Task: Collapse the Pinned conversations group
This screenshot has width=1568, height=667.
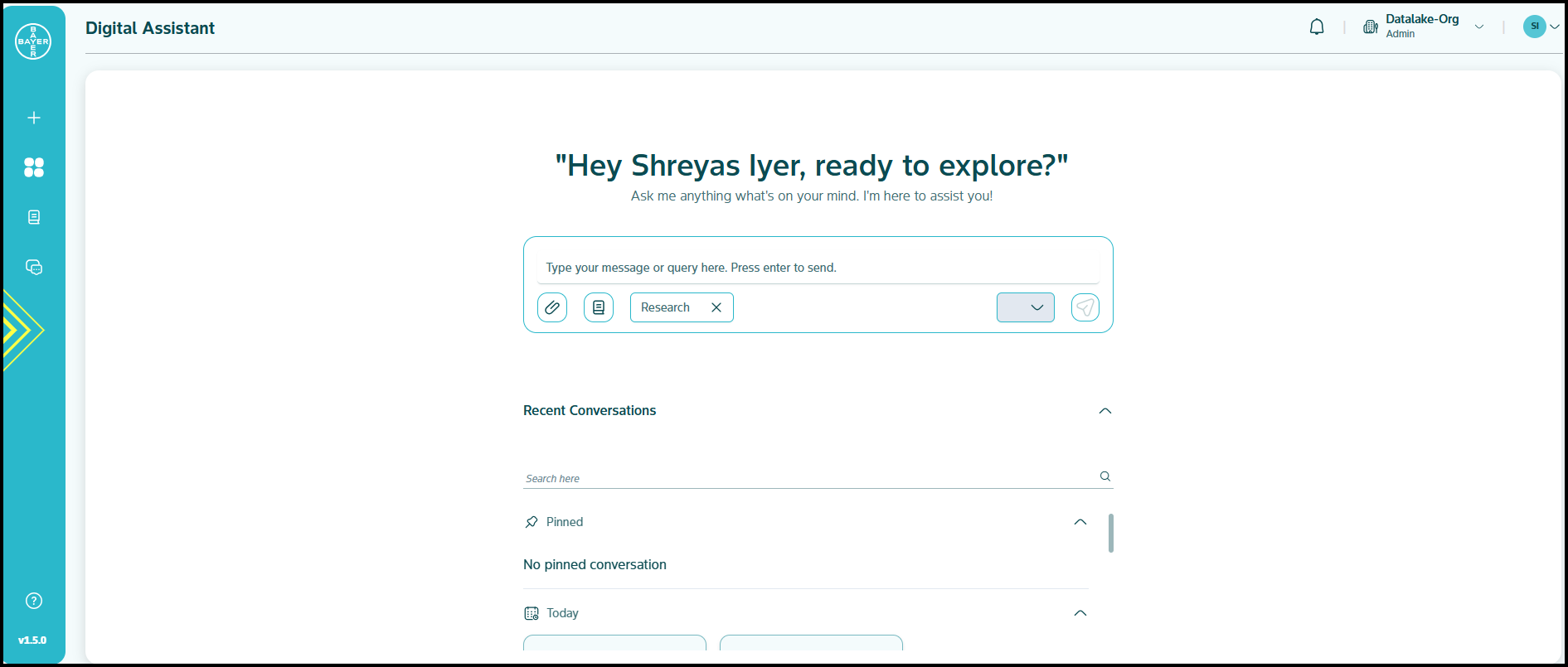Action: tap(1080, 522)
